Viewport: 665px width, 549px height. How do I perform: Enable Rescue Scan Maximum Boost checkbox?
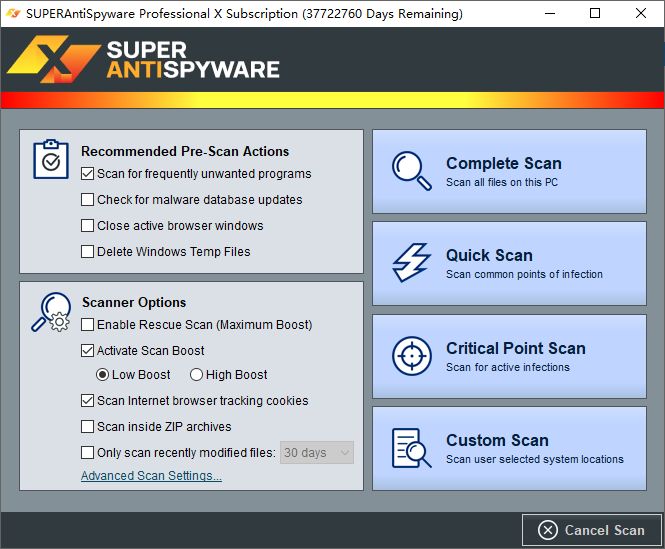pos(87,325)
